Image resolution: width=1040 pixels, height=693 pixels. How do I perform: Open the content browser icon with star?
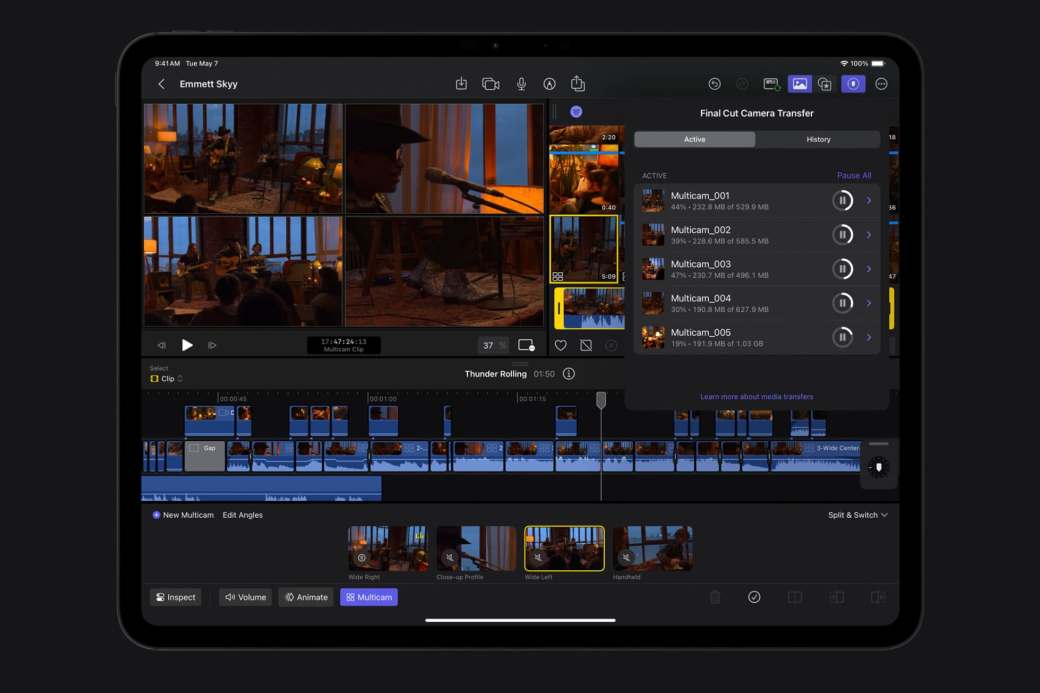(x=824, y=84)
